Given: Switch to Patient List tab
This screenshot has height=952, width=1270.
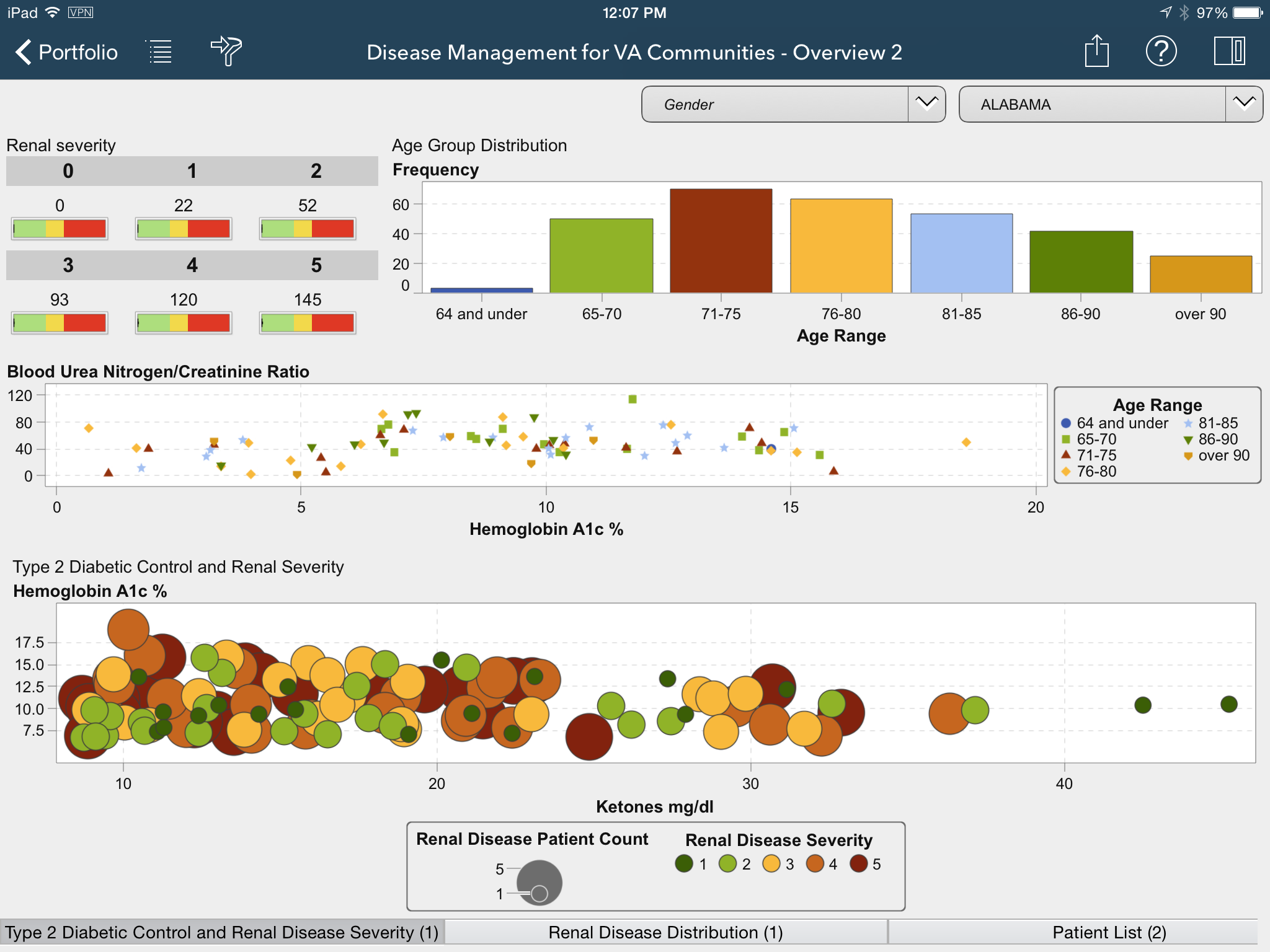Looking at the screenshot, I should [1109, 932].
